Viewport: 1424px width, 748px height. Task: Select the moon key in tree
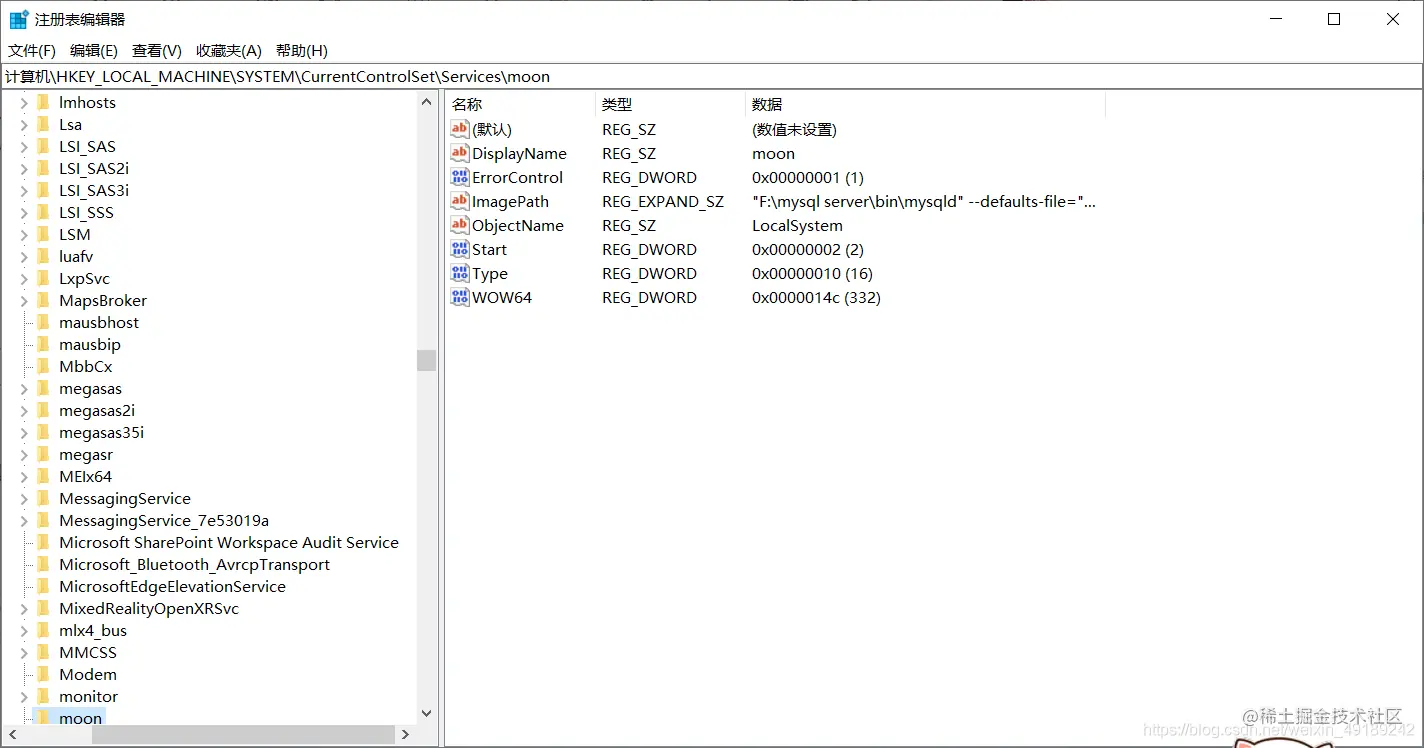pos(80,718)
